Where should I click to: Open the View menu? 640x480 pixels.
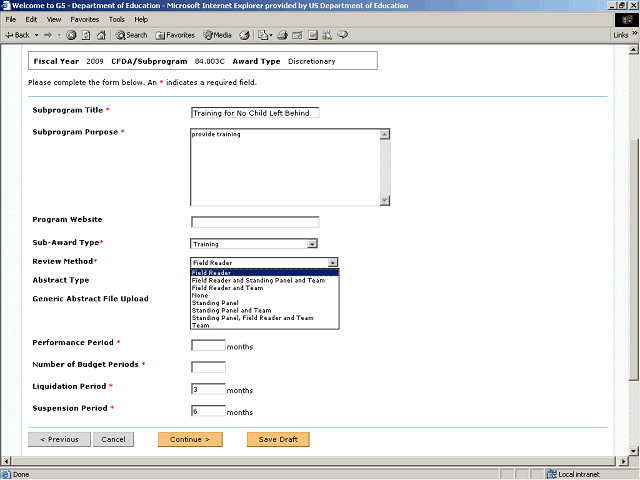(x=53, y=19)
